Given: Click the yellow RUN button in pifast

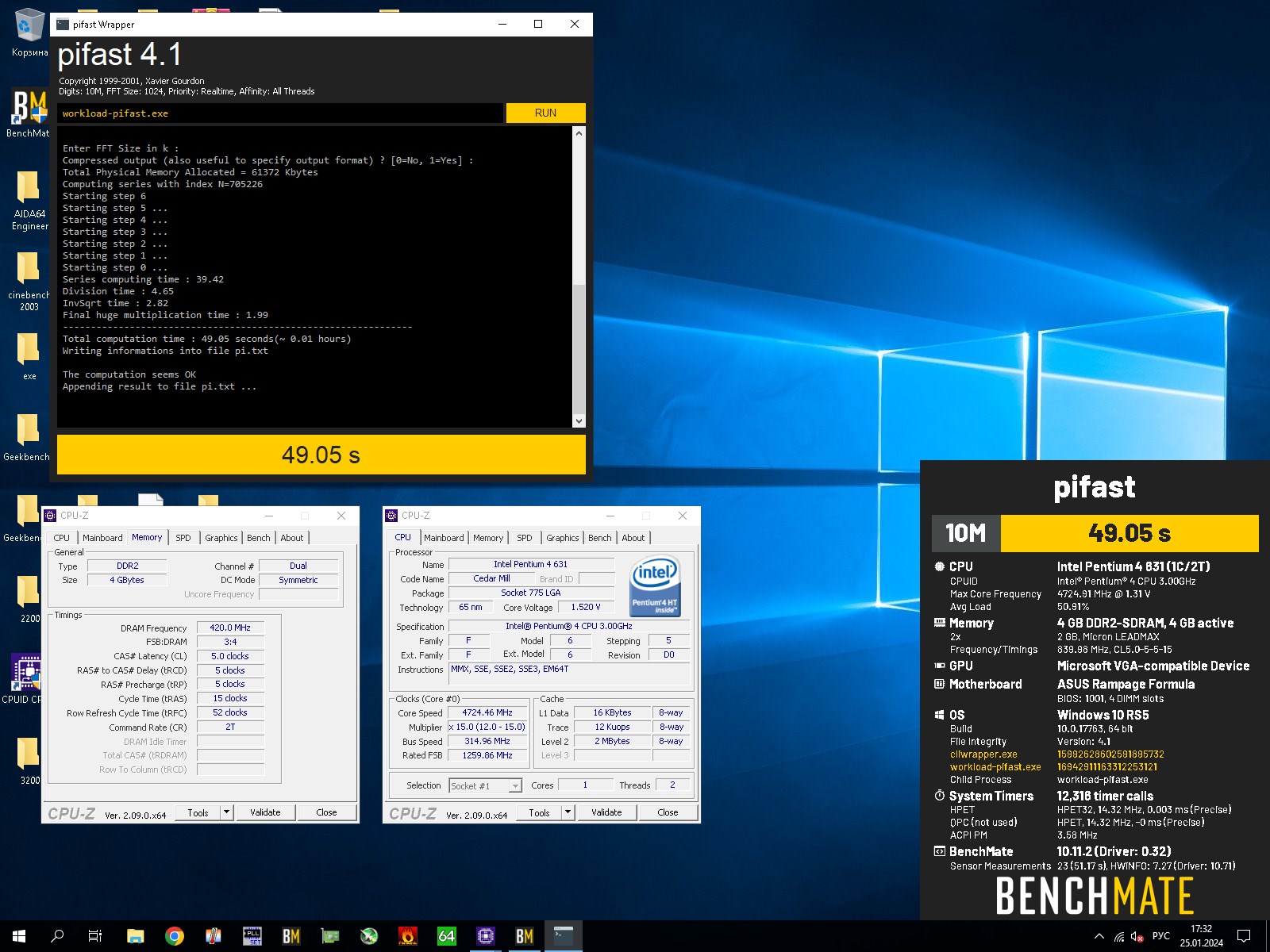Looking at the screenshot, I should (x=546, y=113).
